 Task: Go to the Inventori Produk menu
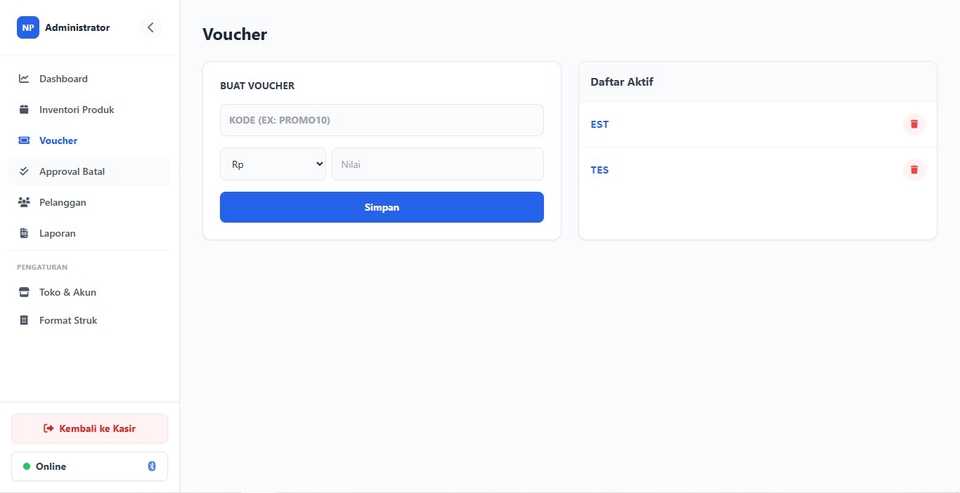pos(76,110)
